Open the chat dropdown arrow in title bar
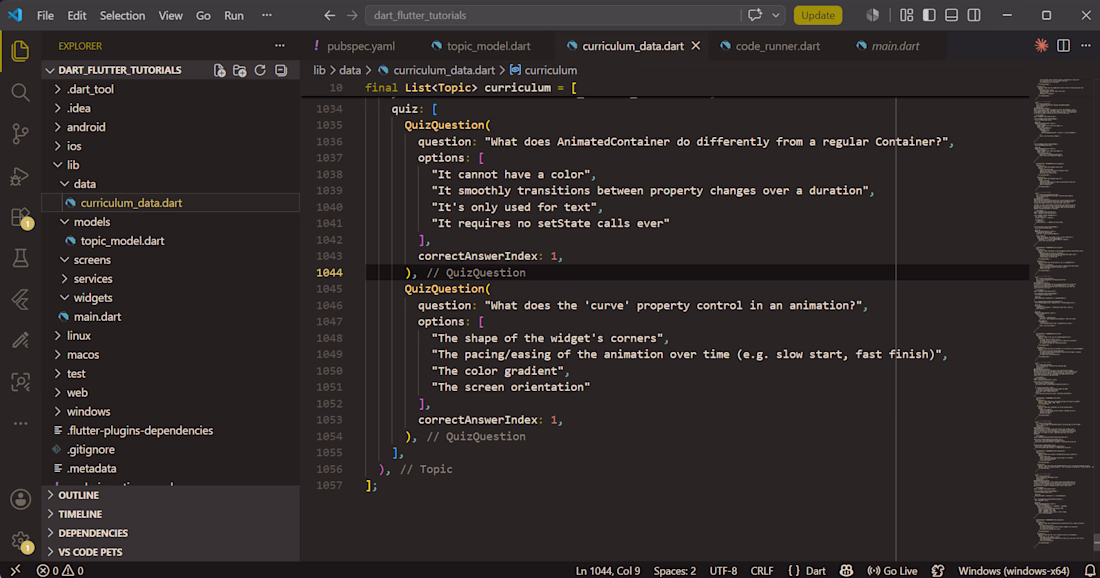 [775, 15]
